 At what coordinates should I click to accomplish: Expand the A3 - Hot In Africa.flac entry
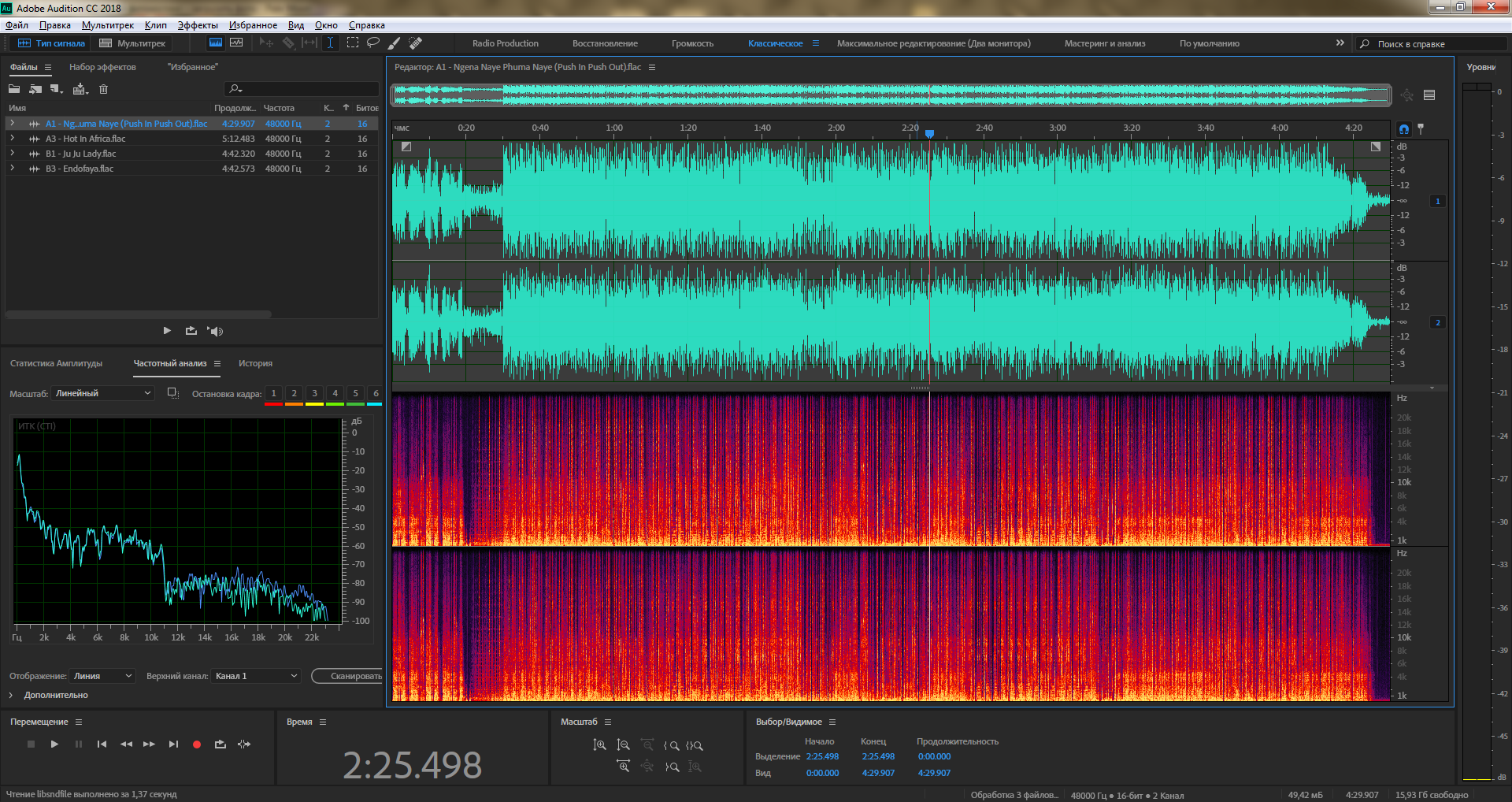click(12, 139)
